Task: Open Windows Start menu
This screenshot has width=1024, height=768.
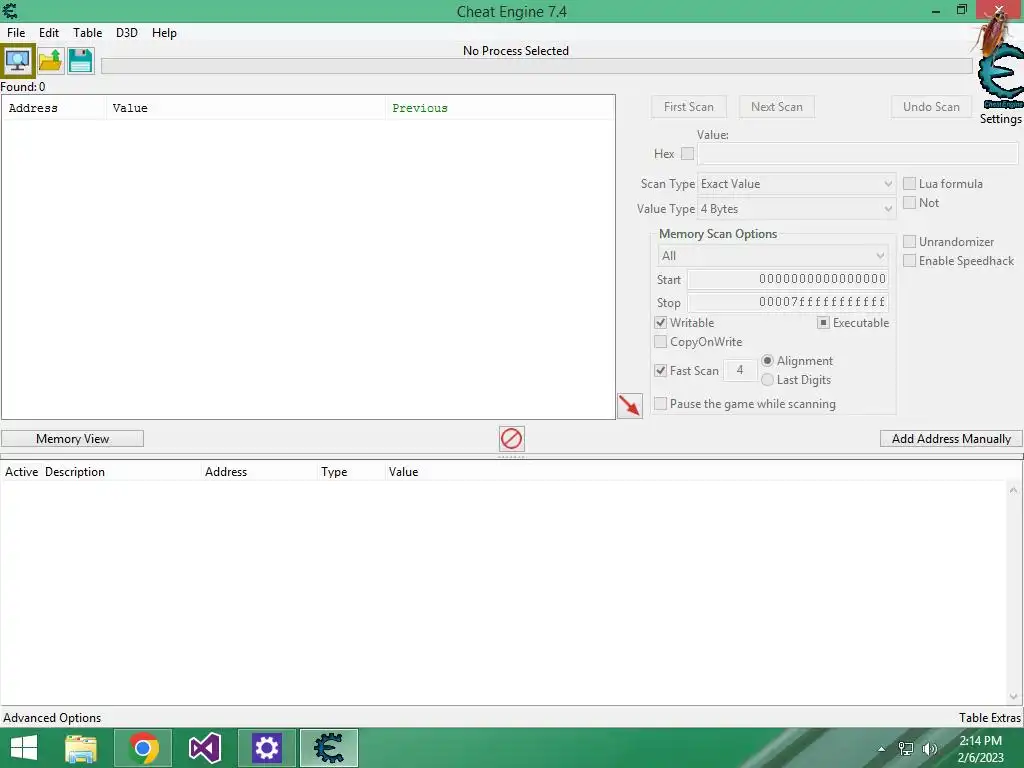Action: tap(24, 748)
